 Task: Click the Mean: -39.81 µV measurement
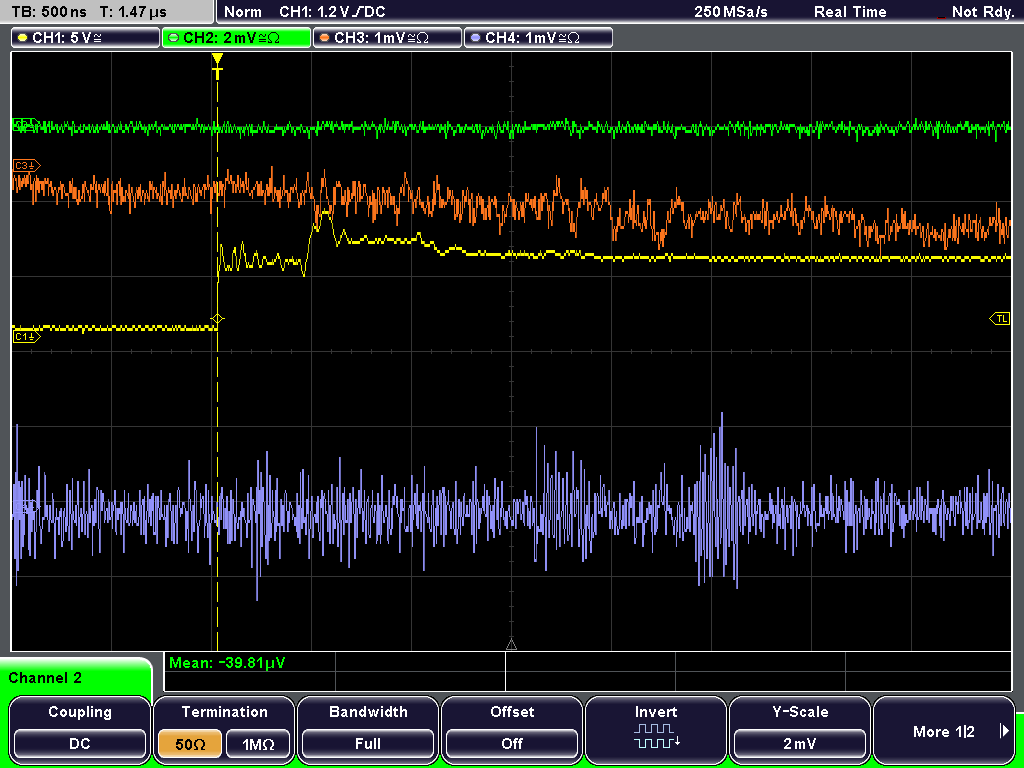tap(227, 663)
